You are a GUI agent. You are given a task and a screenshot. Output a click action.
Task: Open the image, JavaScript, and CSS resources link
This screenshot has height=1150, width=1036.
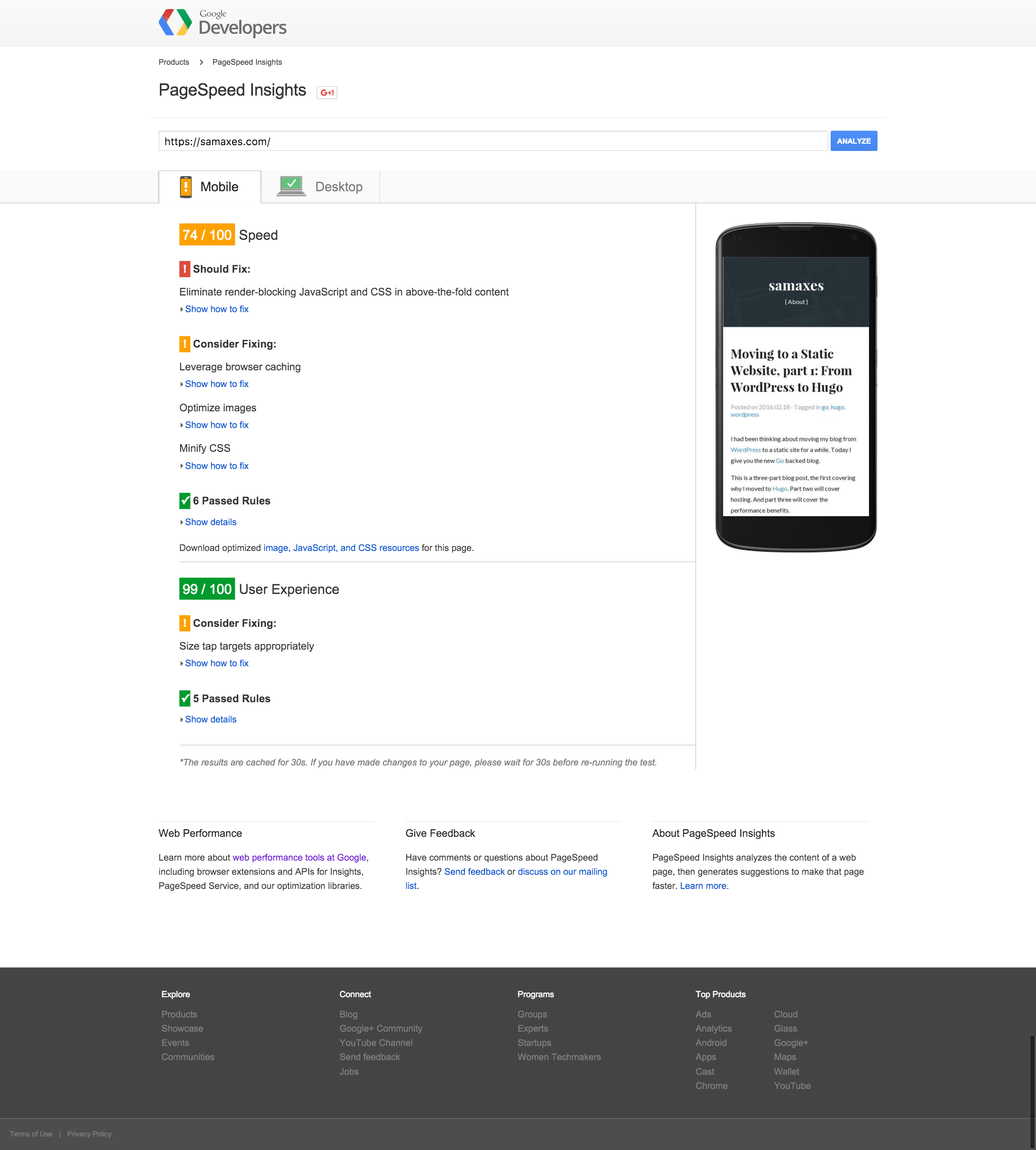click(341, 547)
